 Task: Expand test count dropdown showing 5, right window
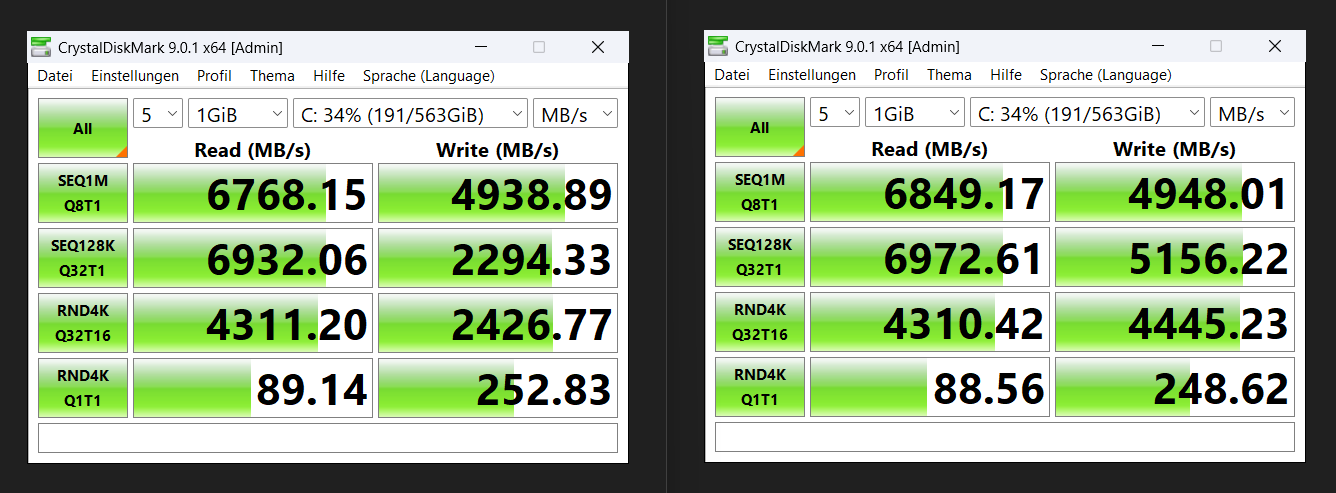[x=835, y=113]
